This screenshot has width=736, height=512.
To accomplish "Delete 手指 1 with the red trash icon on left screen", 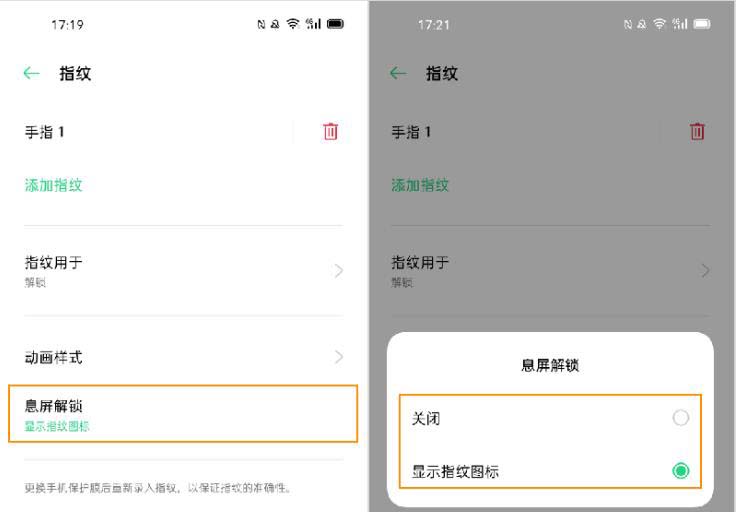I will [331, 131].
